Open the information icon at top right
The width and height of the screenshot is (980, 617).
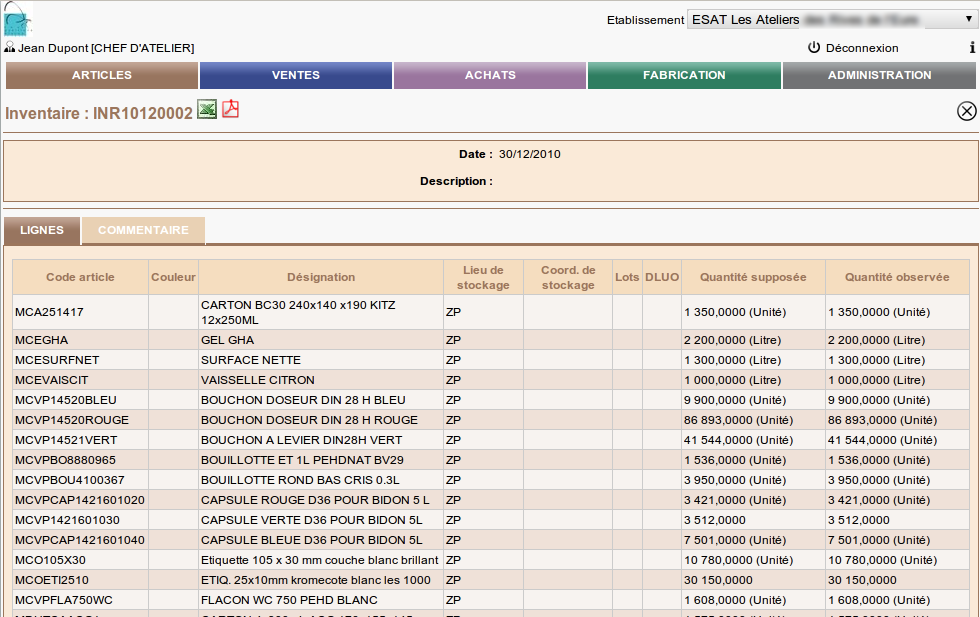[x=972, y=48]
